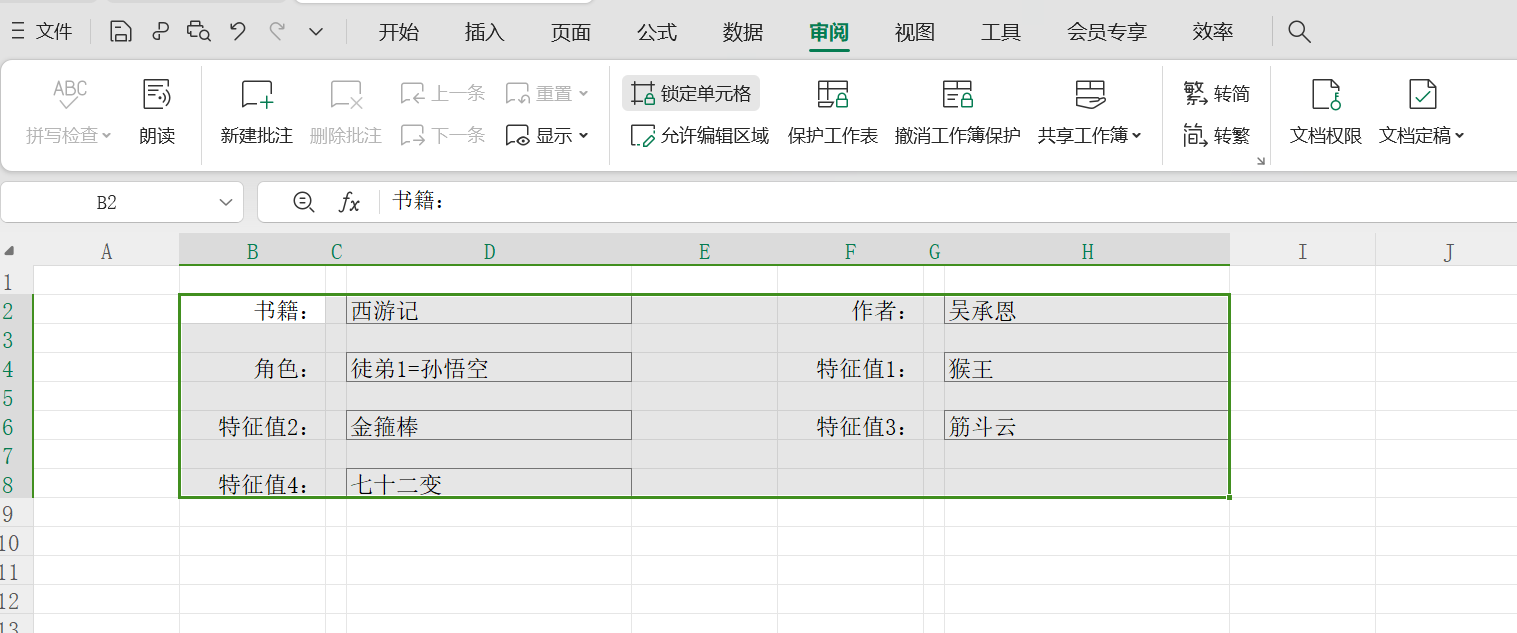Click the zoom magnifier in formula bar
Image resolution: width=1517 pixels, height=633 pixels.
(304, 202)
